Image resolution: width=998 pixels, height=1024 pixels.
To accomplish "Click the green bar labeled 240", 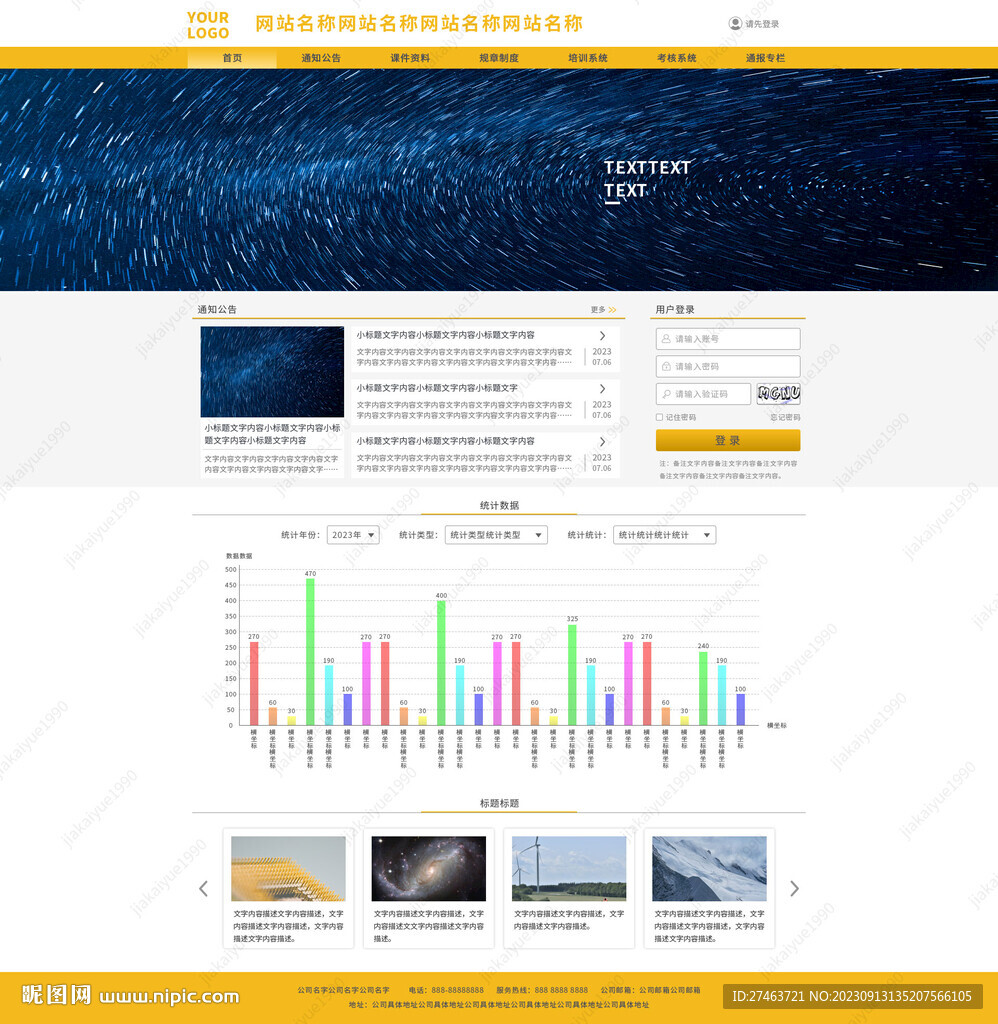I will pyautogui.click(x=703, y=688).
